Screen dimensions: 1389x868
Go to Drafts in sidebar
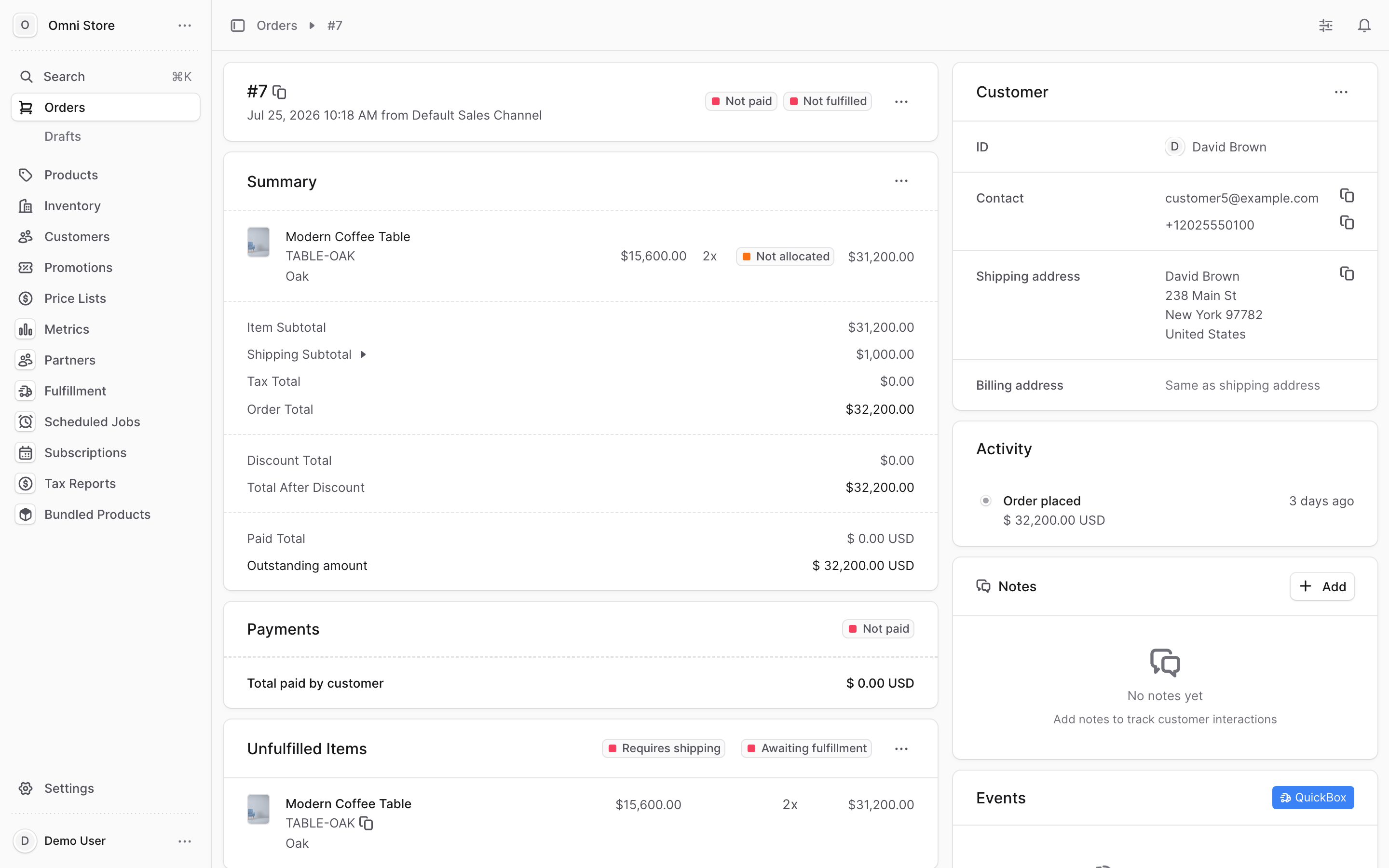pyautogui.click(x=63, y=136)
